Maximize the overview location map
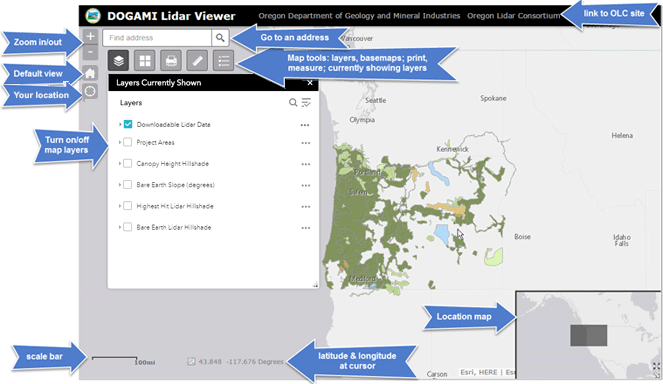Image resolution: width=663 pixels, height=384 pixels. tap(656, 367)
